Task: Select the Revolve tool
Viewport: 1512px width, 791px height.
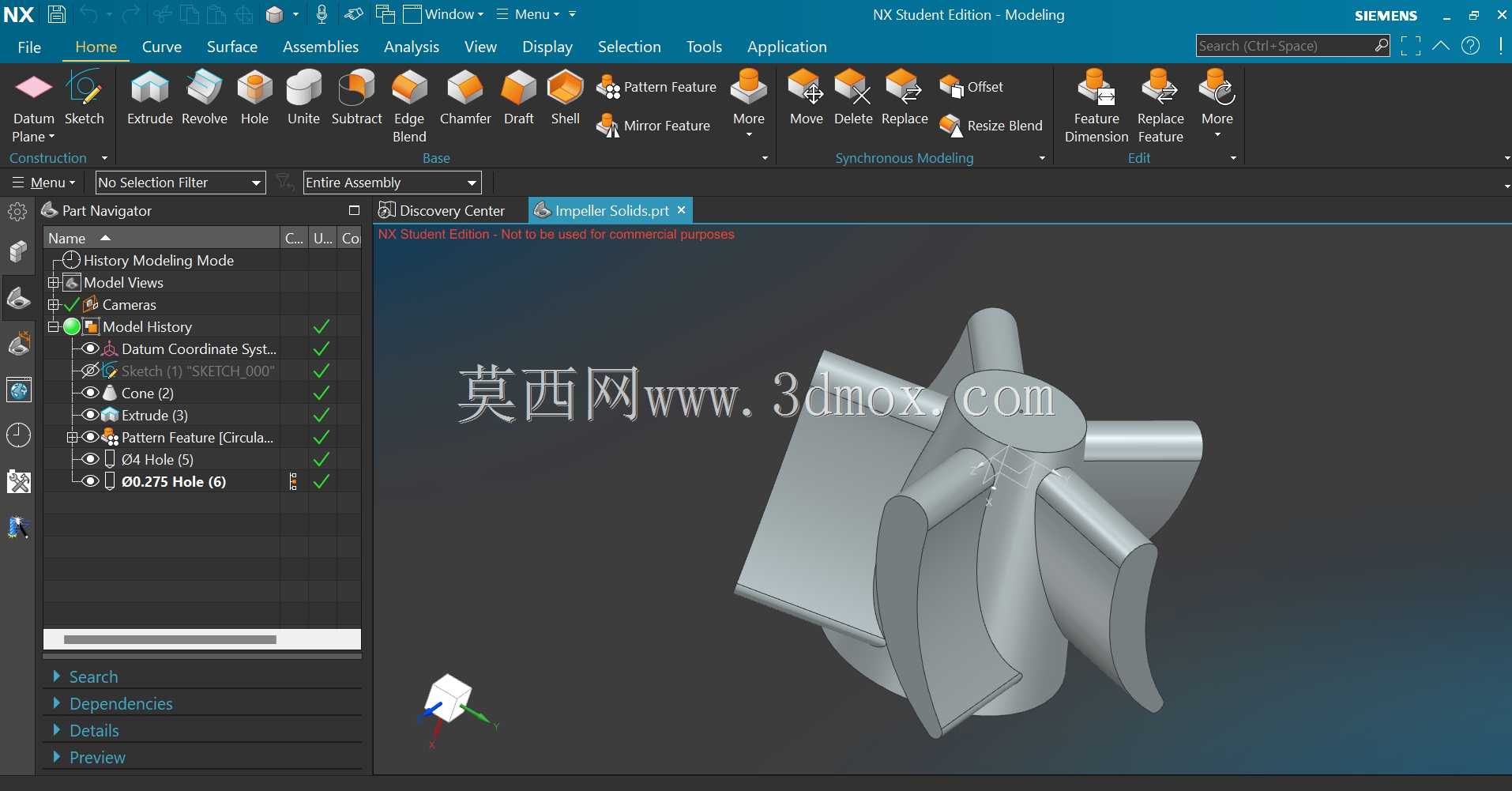Action: pyautogui.click(x=205, y=98)
